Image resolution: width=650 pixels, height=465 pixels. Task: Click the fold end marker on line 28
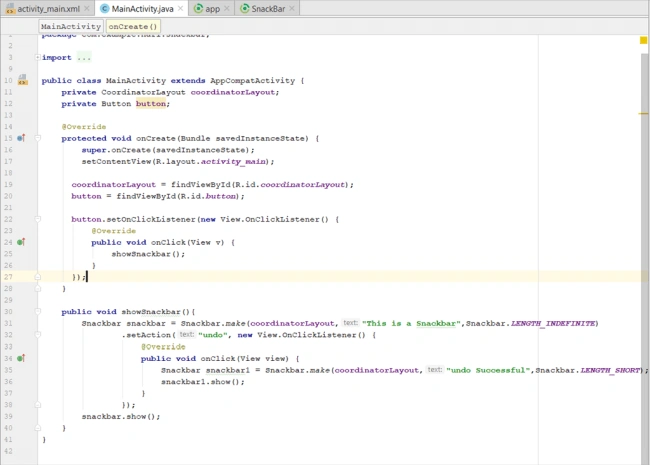click(x=38, y=288)
